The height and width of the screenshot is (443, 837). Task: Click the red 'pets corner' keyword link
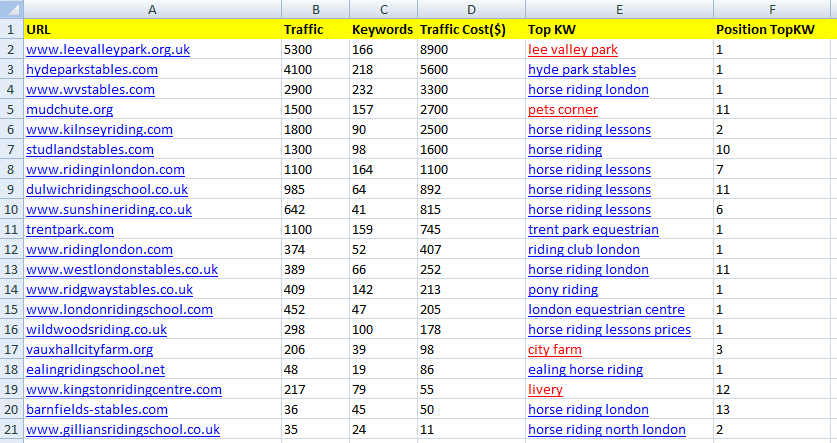pyautogui.click(x=563, y=109)
